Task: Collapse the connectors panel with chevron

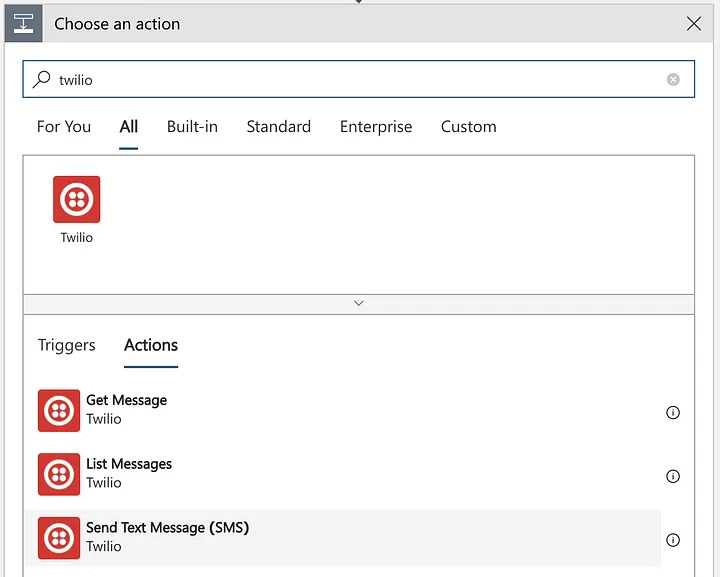Action: coord(359,303)
